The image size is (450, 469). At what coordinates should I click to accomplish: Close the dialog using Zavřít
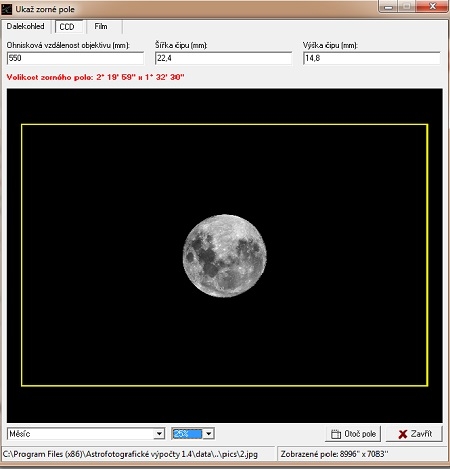(x=414, y=434)
